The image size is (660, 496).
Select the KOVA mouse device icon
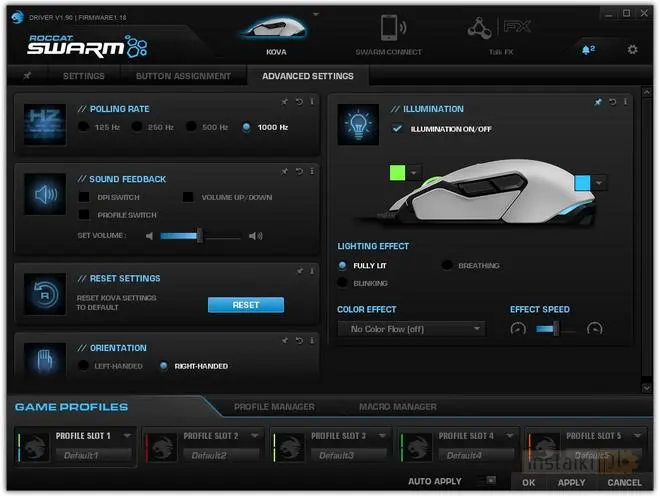pos(276,31)
